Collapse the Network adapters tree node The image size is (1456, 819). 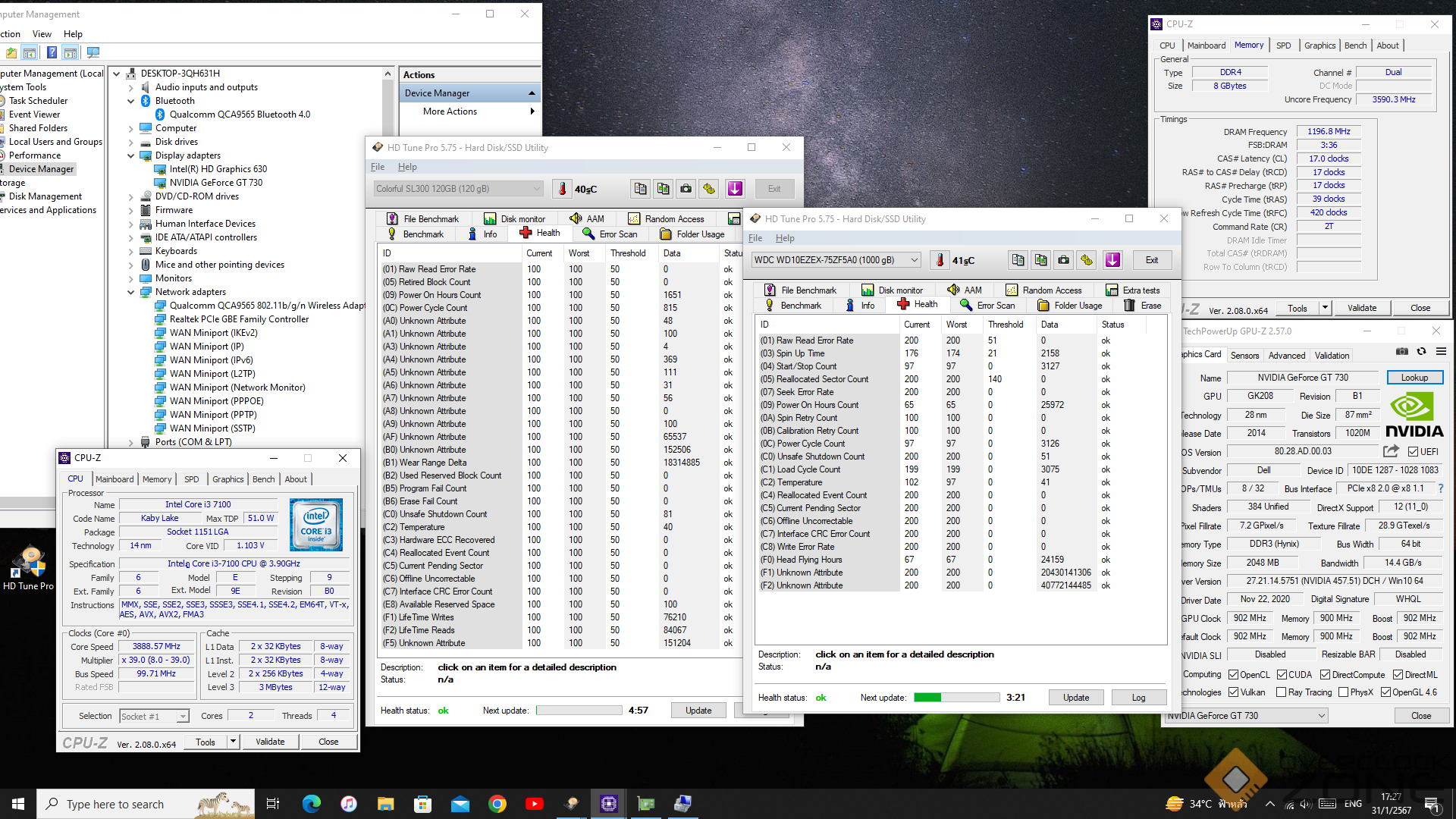pos(130,292)
